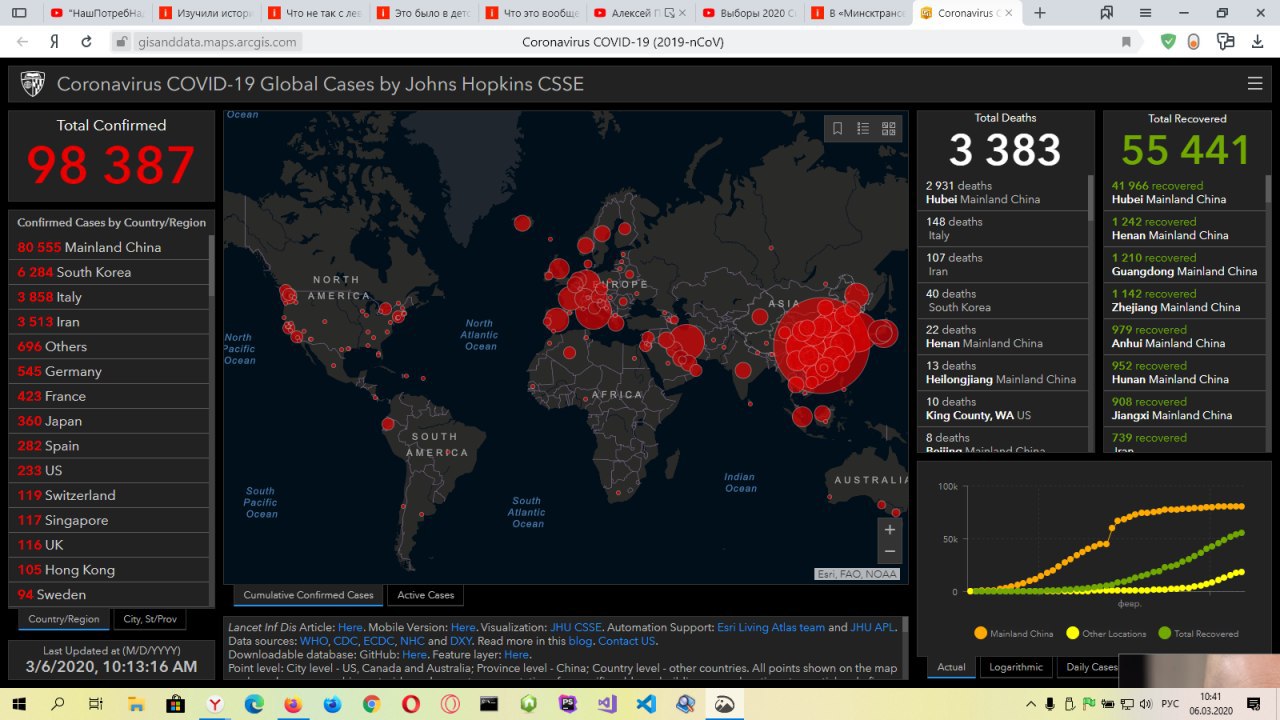Screen dimensions: 1280x720
Task: Show the map legend list icon
Action: (x=863, y=128)
